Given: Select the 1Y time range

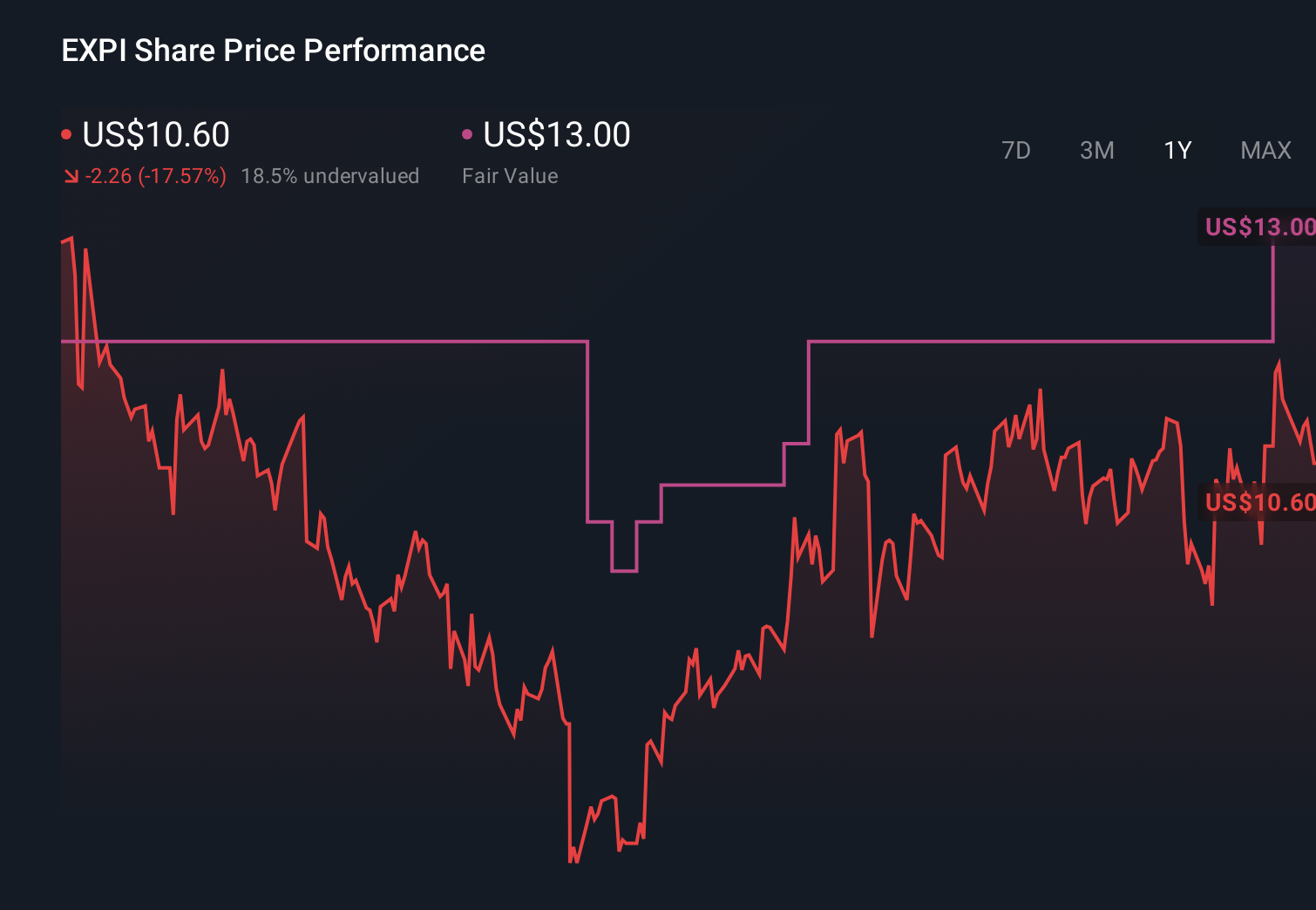Looking at the screenshot, I should pyautogui.click(x=1177, y=150).
